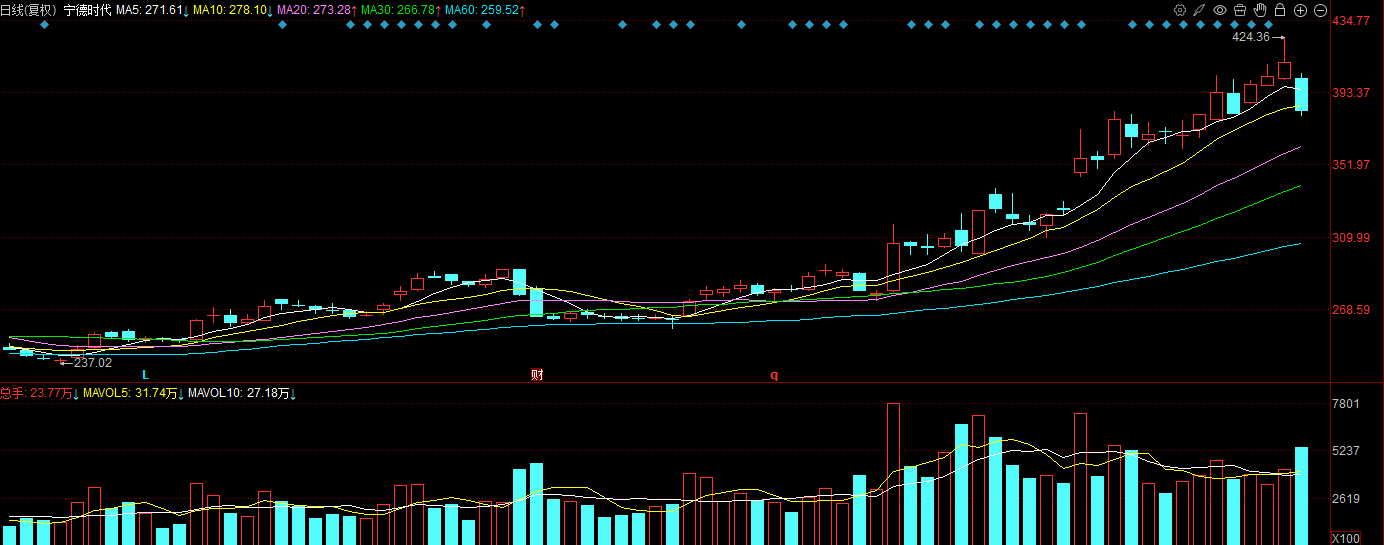Viewport: 1384px width, 545px height.
Task: Click the 424.36 high price label
Action: point(1251,37)
